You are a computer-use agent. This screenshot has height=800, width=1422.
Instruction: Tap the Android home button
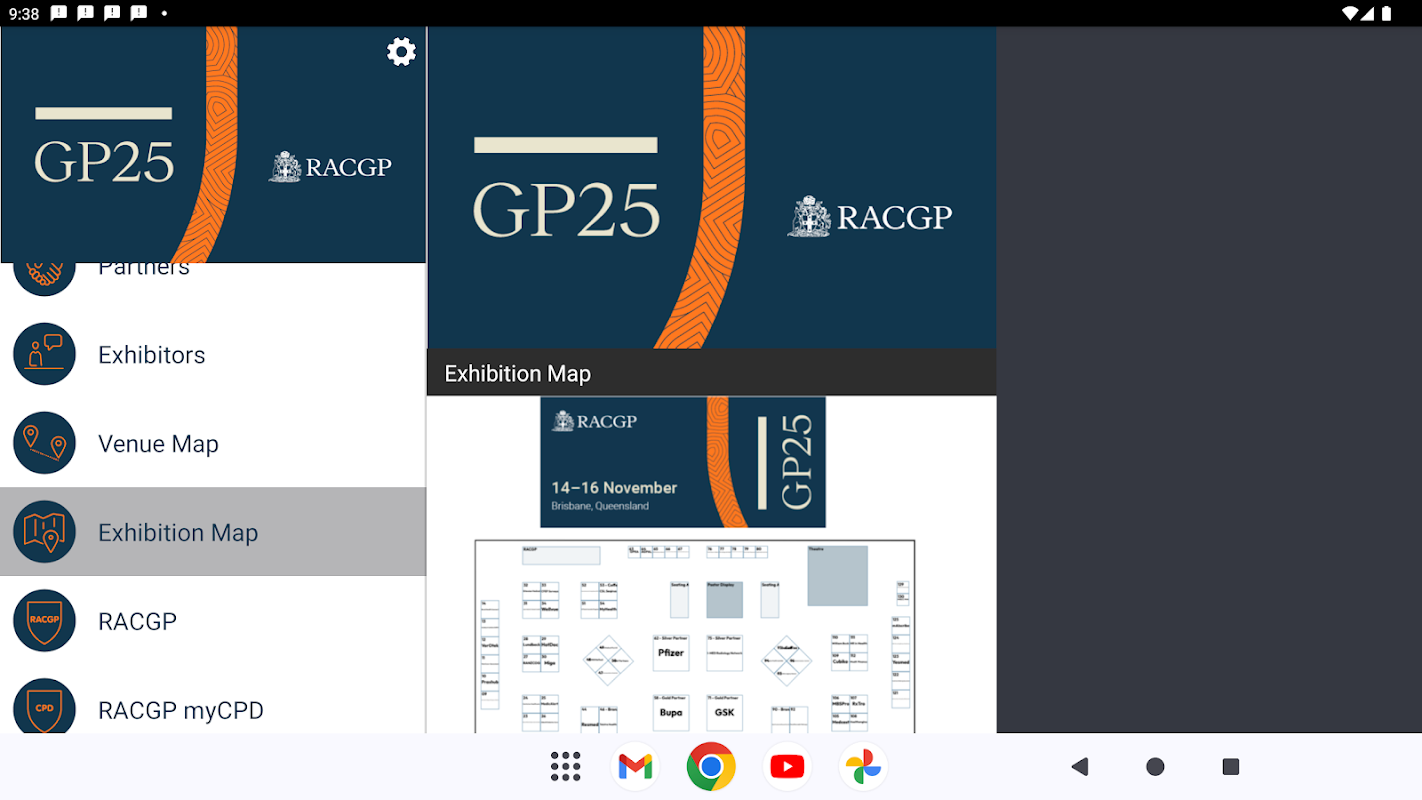1155,767
